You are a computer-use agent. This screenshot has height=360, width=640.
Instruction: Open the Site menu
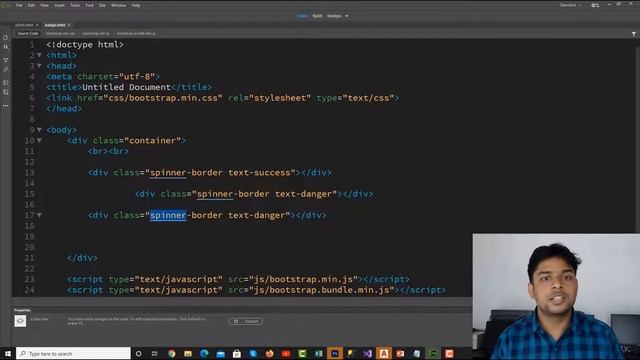pos(102,5)
